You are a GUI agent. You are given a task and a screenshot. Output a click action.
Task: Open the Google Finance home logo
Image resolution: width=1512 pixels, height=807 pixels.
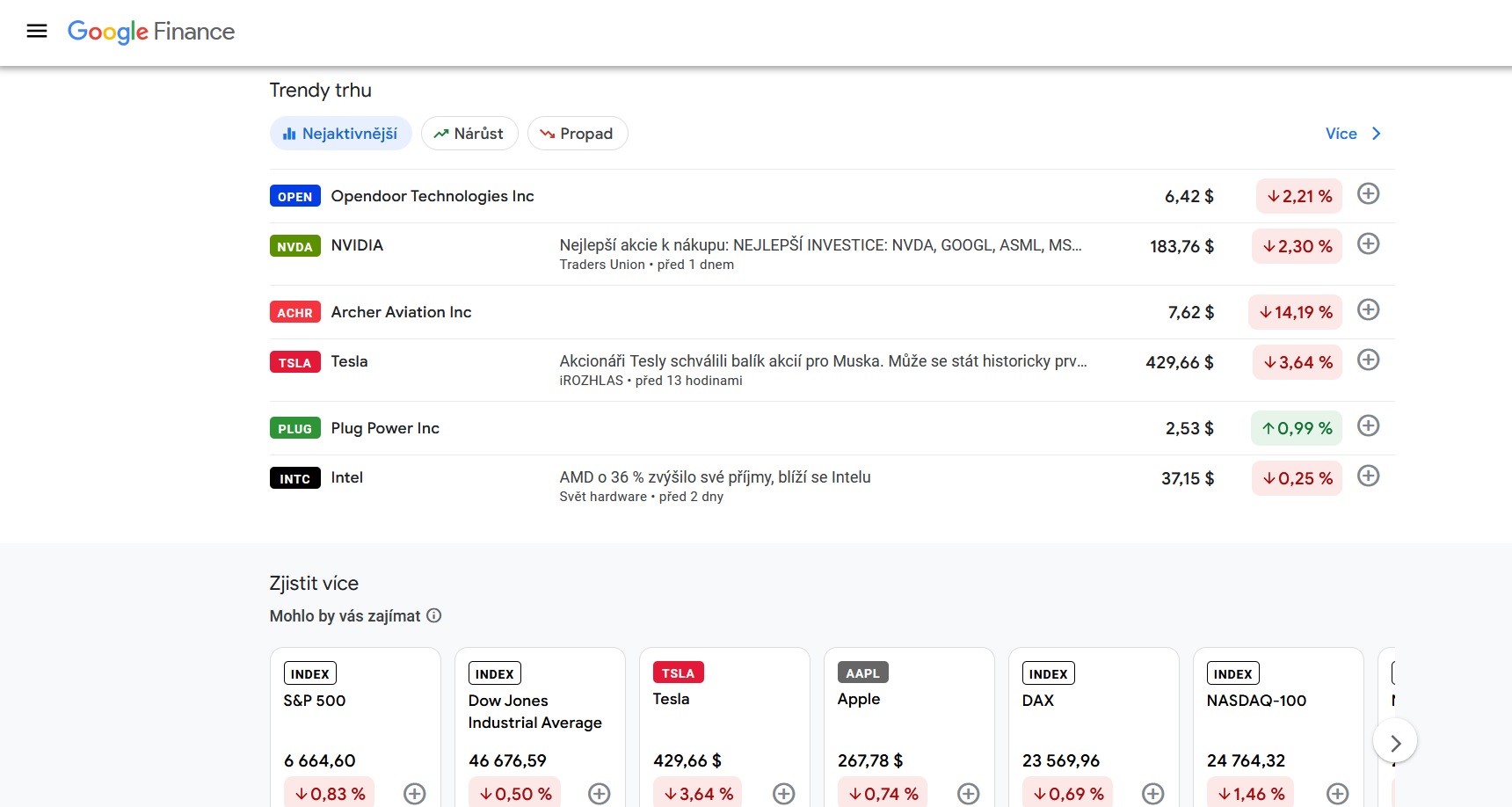(x=151, y=32)
